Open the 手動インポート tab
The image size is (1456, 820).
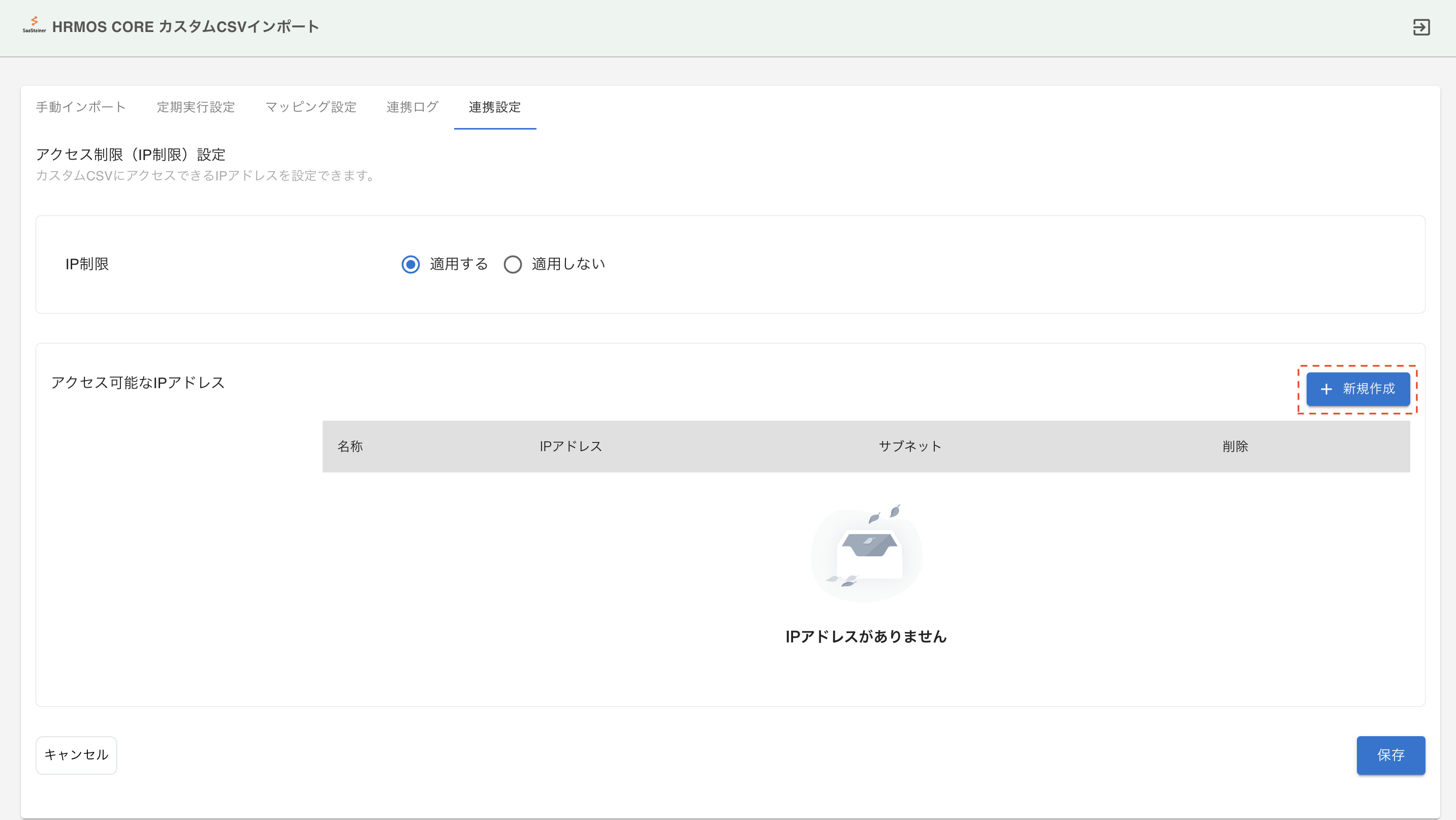[81, 107]
